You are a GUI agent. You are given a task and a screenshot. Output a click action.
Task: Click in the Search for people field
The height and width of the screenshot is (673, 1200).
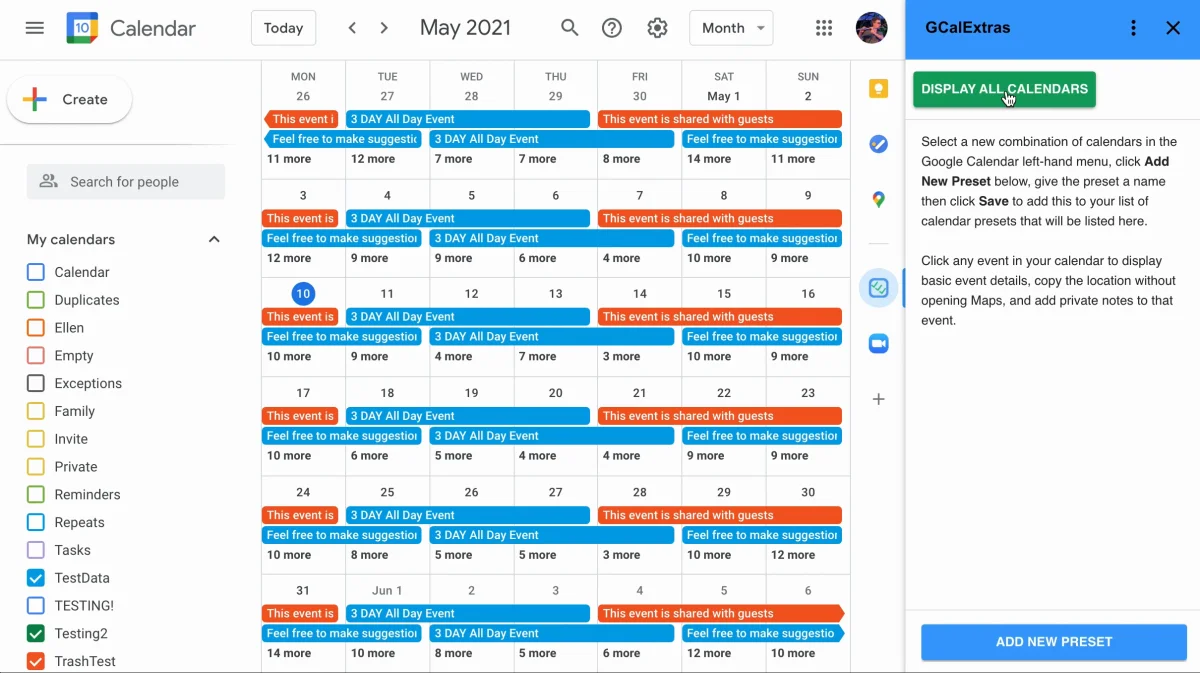[126, 182]
